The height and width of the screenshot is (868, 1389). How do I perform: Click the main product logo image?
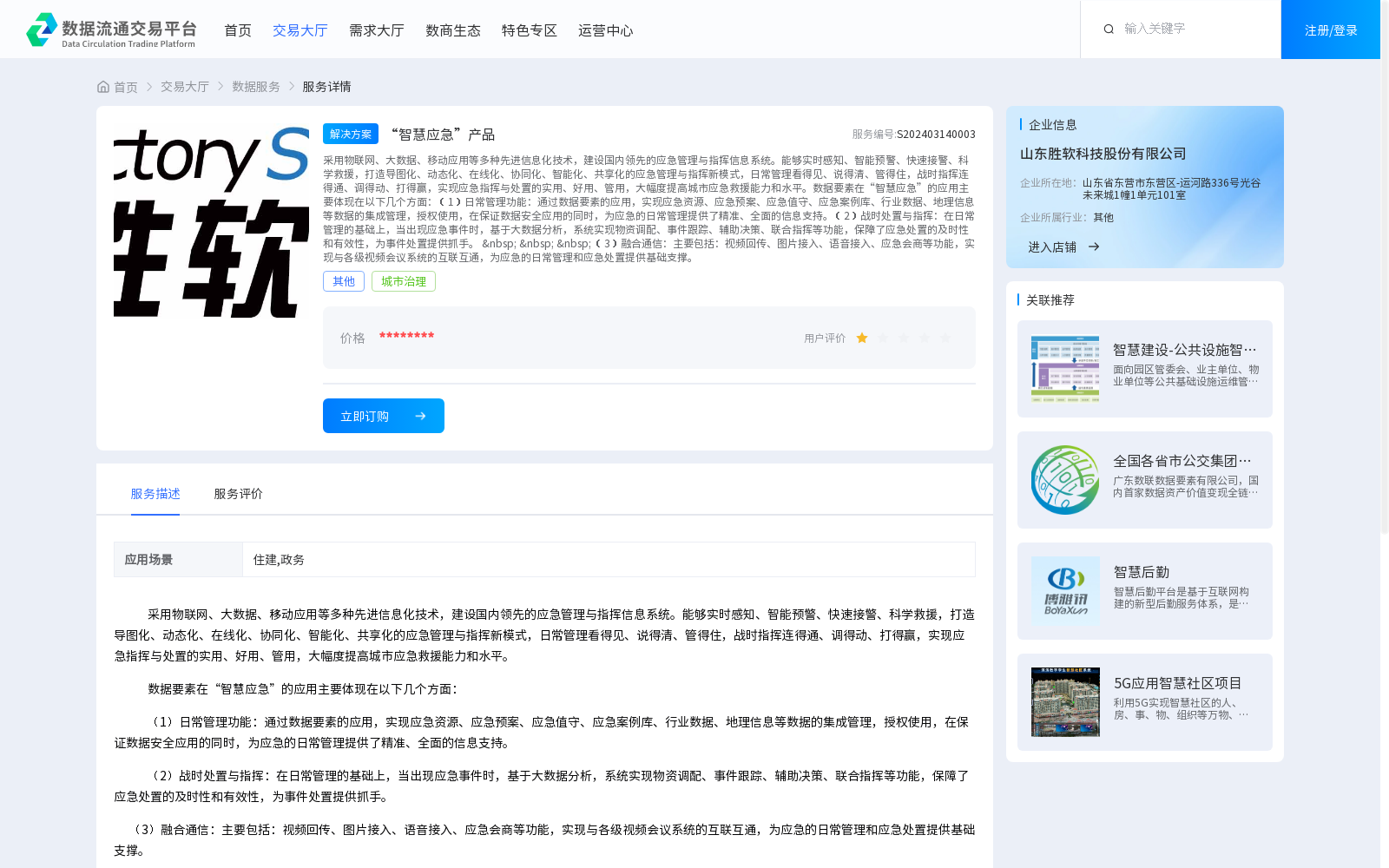click(211, 220)
